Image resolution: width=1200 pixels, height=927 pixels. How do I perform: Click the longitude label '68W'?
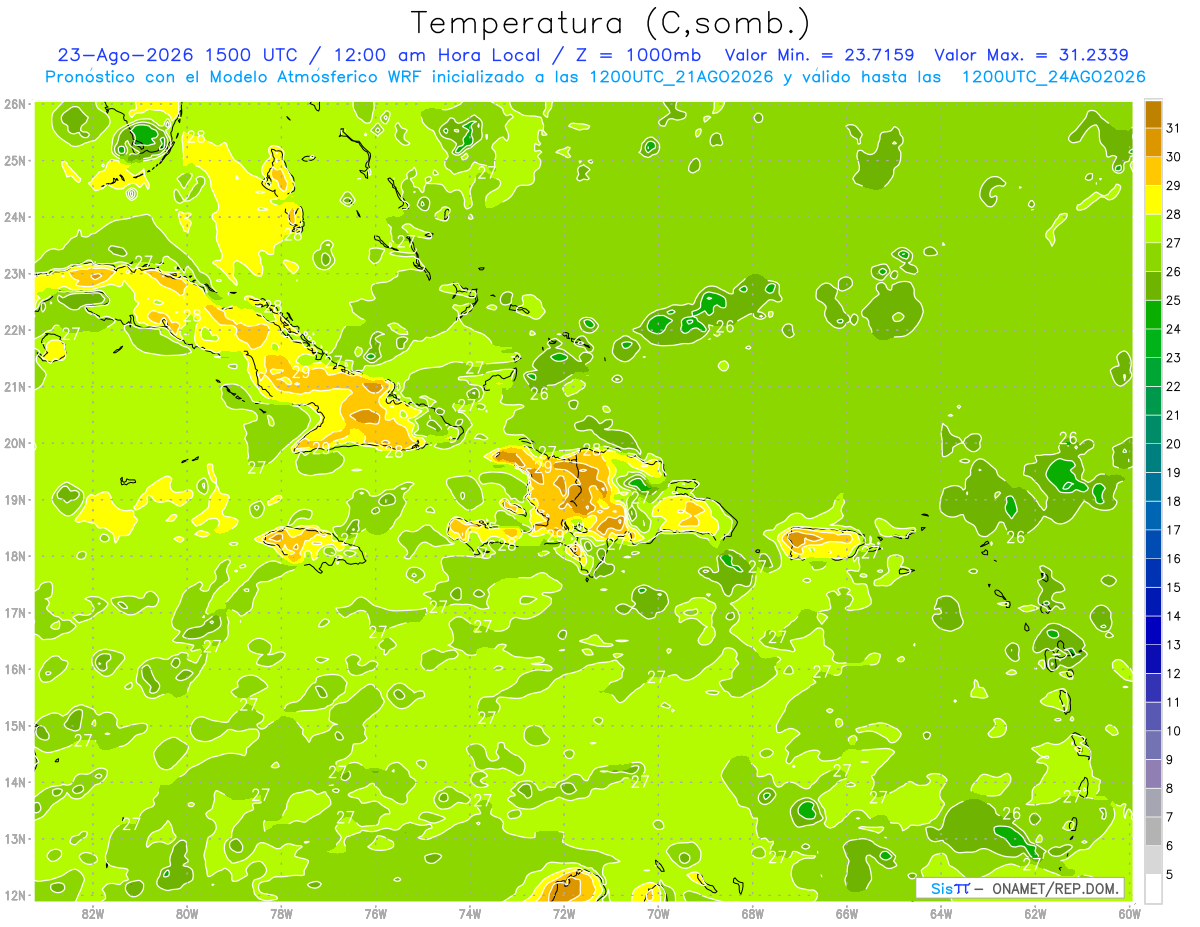[x=753, y=913]
